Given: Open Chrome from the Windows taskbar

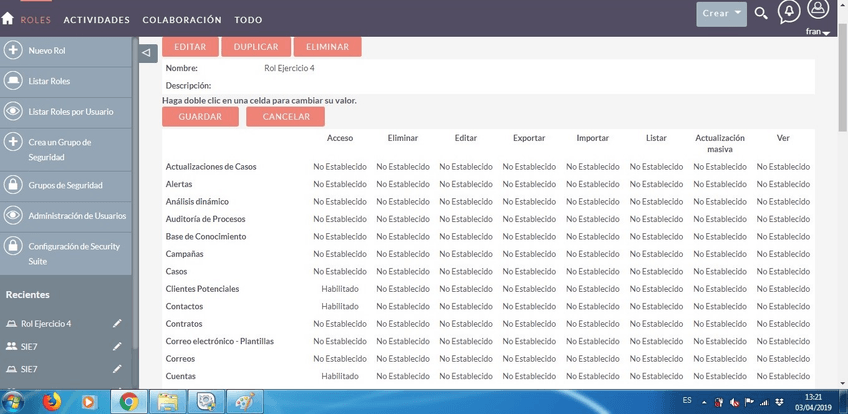Looking at the screenshot, I should [x=129, y=402].
